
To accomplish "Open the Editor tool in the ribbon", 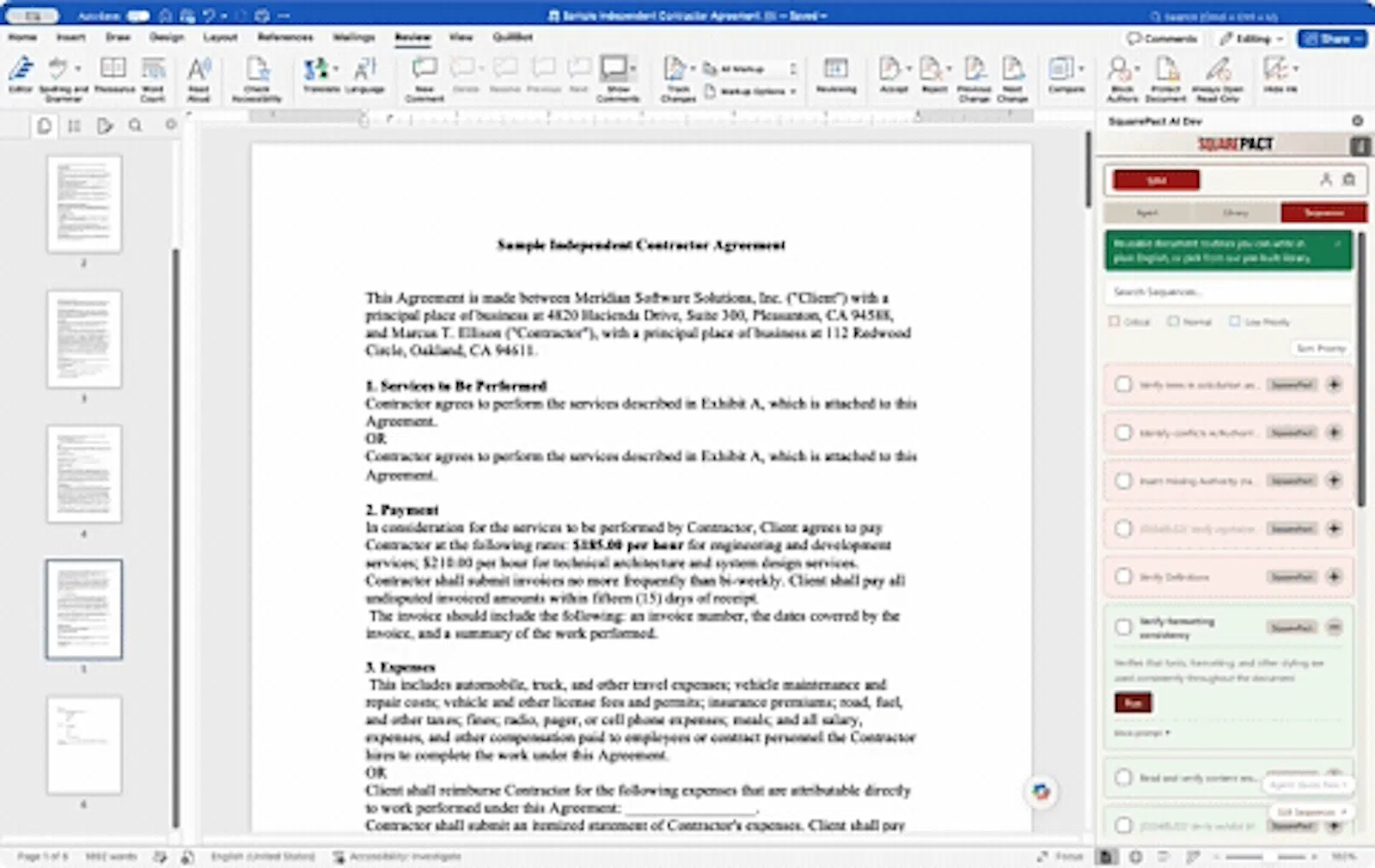I will point(21,75).
